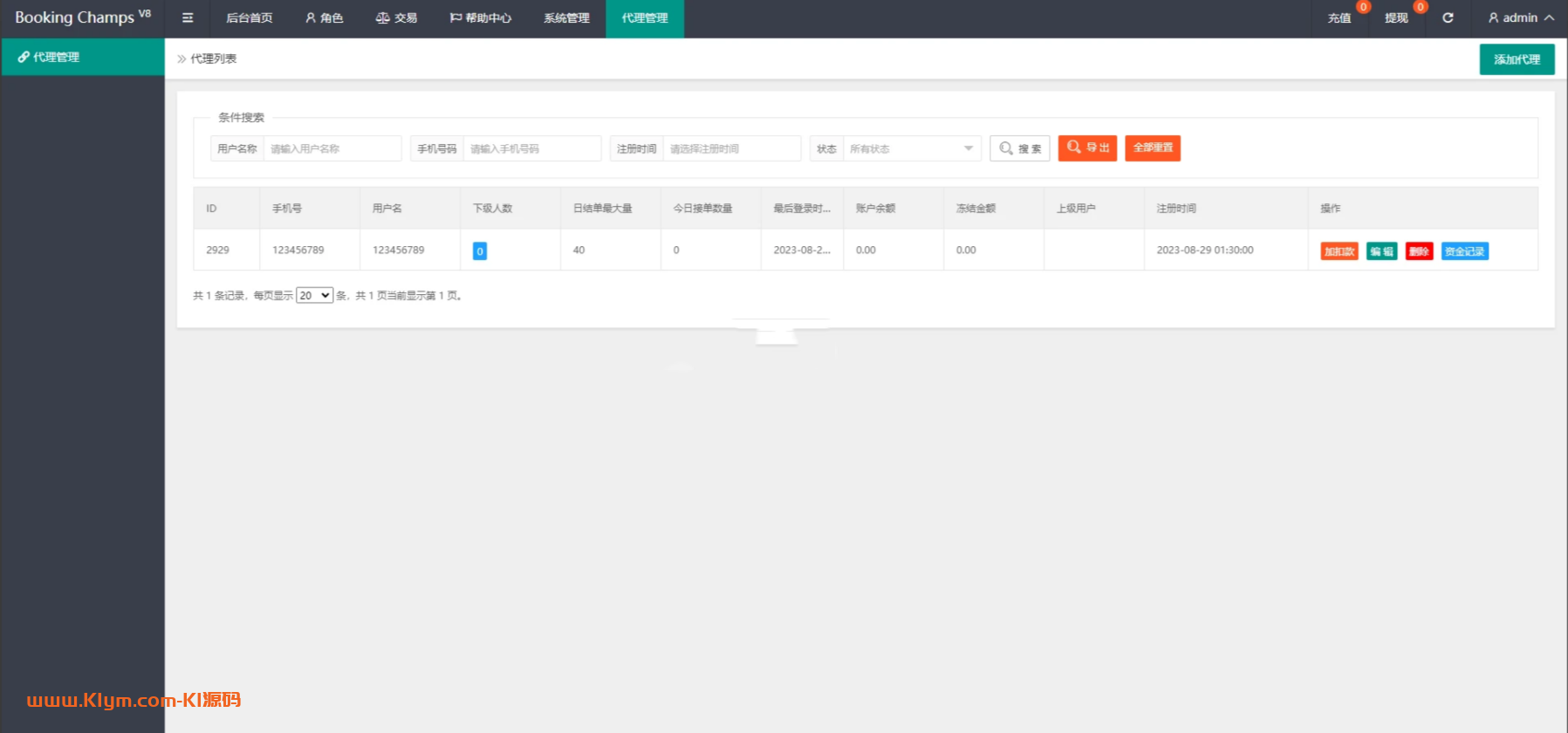Focus the 用户名称 search input field

click(332, 149)
